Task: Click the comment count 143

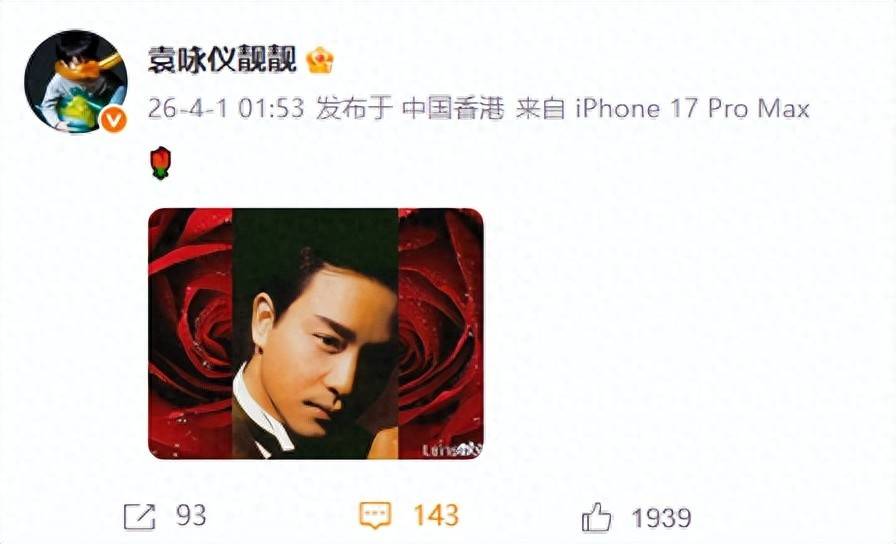Action: tap(436, 515)
